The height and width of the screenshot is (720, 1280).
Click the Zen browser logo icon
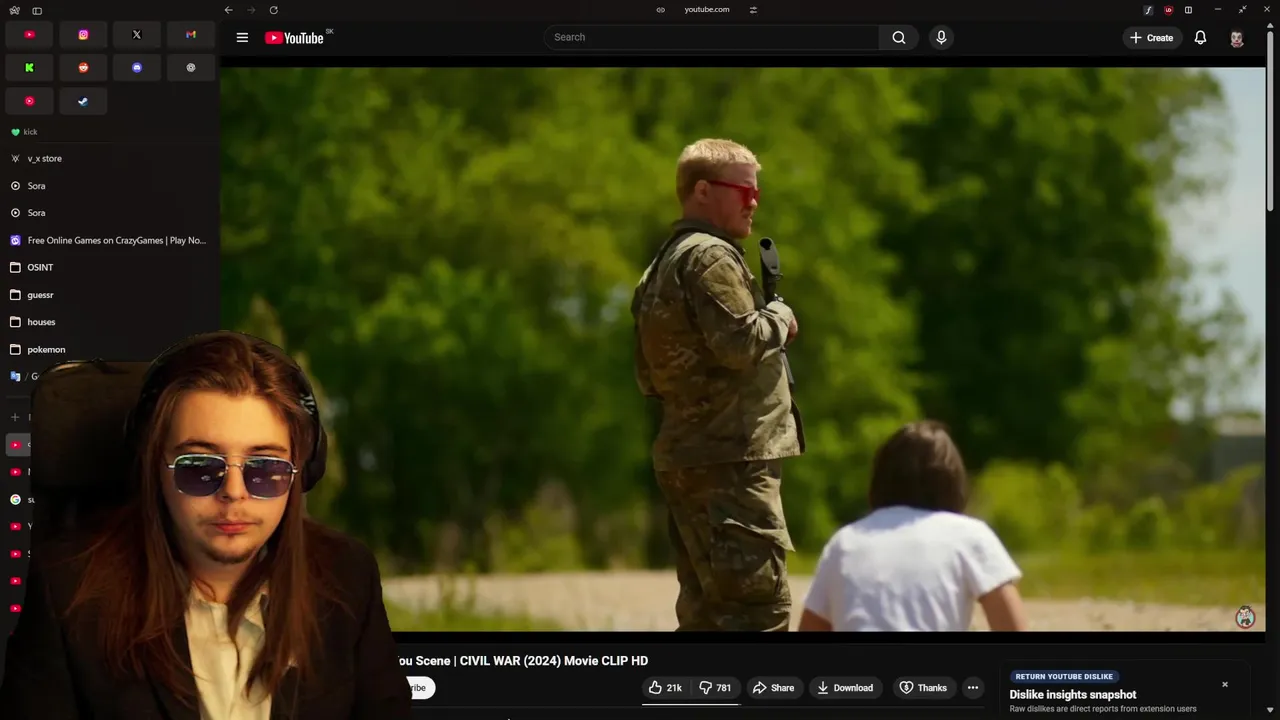click(x=14, y=10)
